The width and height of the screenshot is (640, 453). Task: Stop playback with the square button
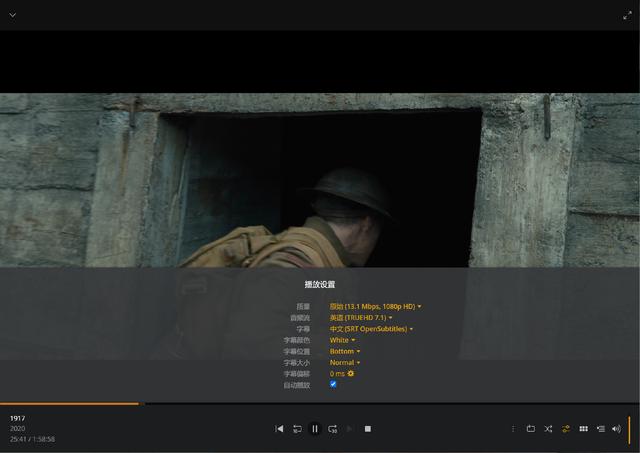pos(368,429)
